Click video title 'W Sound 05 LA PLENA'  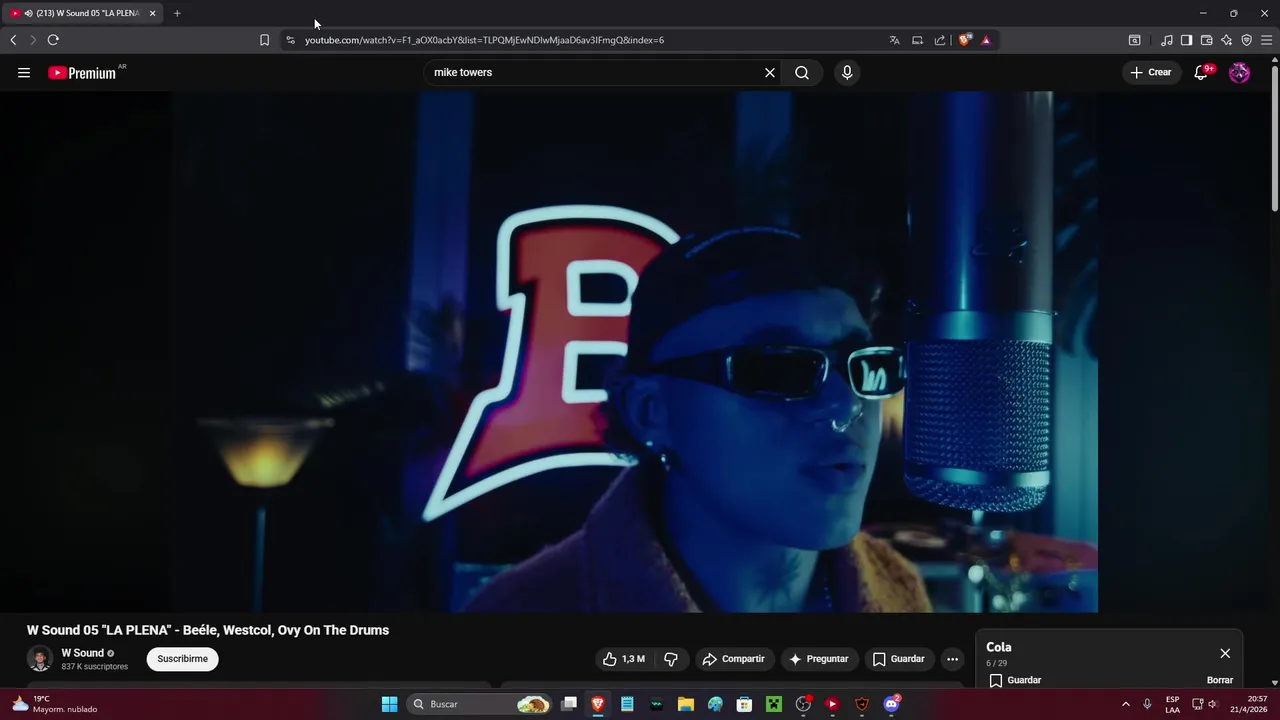pyautogui.click(x=208, y=630)
